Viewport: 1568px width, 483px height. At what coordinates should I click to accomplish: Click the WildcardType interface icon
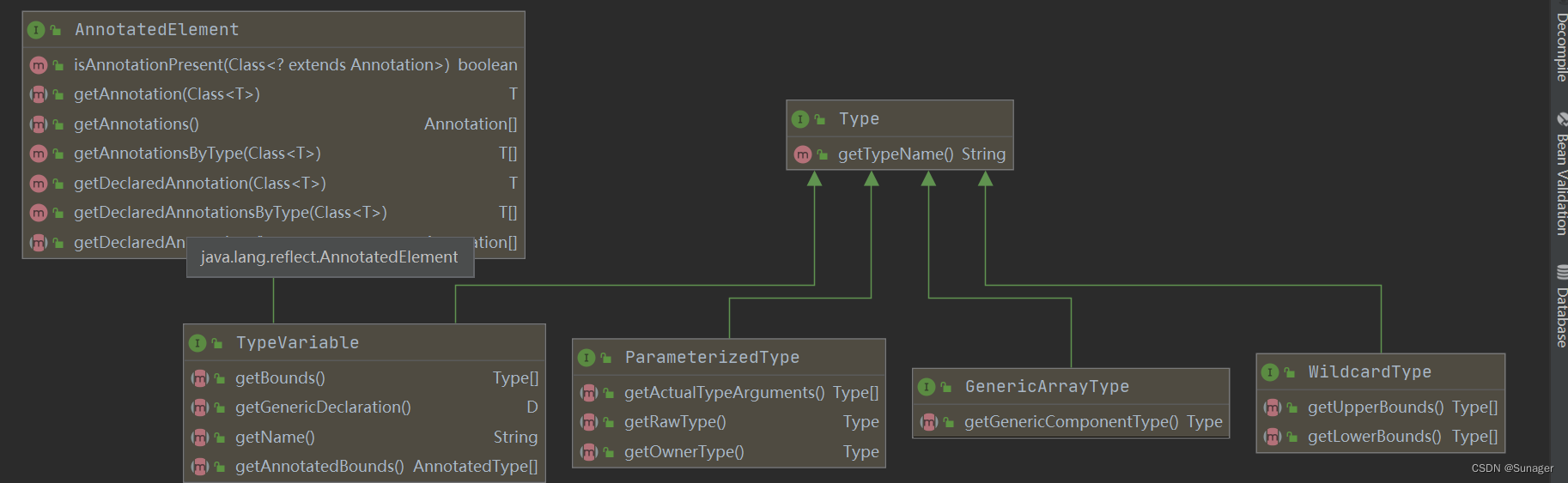click(1270, 372)
